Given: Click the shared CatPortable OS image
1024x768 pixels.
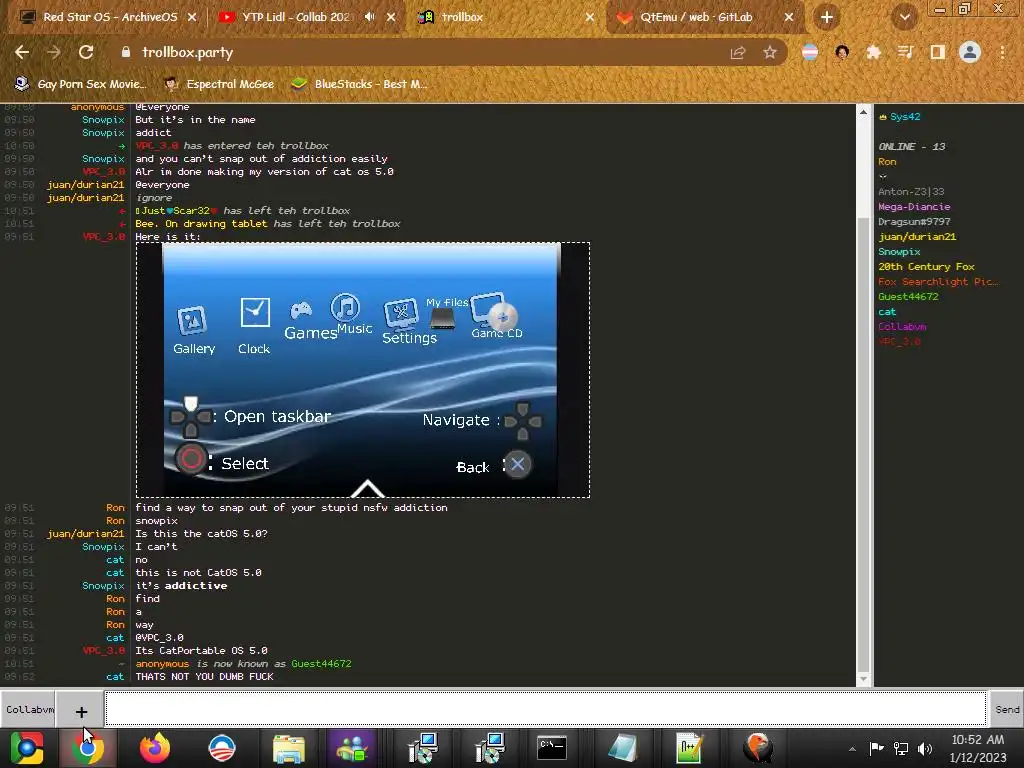Looking at the screenshot, I should click(362, 370).
